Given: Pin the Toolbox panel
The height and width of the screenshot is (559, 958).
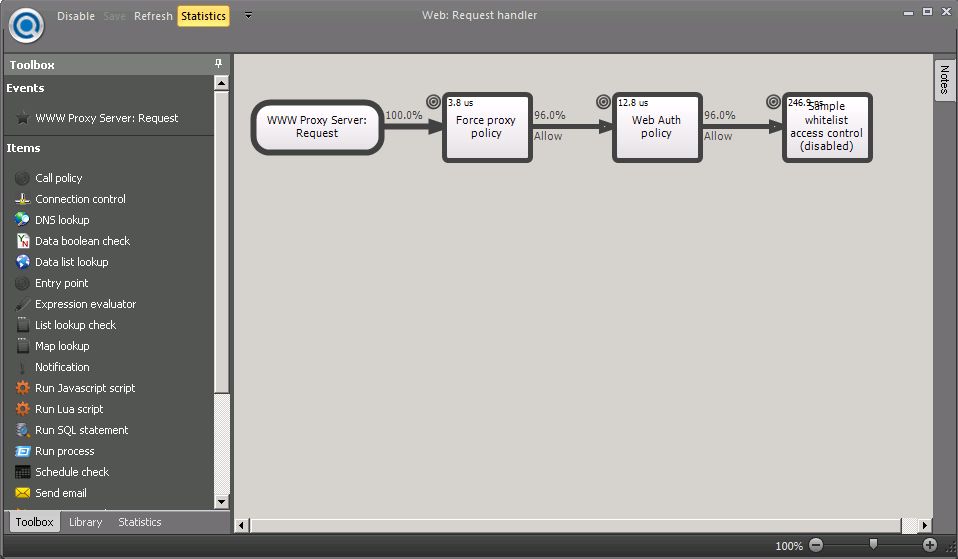Looking at the screenshot, I should click(218, 64).
